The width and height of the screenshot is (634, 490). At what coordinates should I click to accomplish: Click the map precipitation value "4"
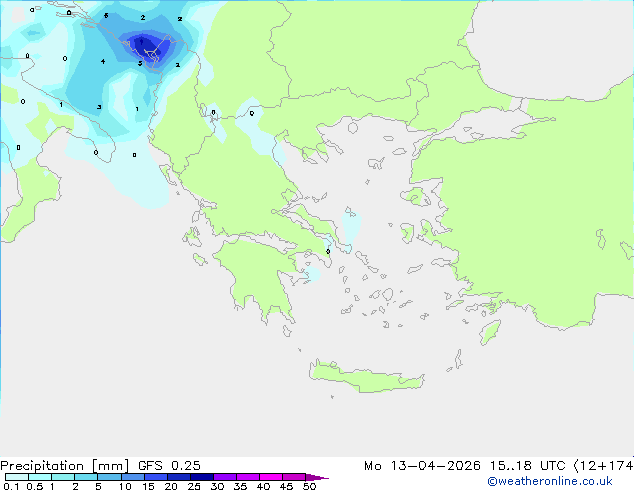tap(103, 61)
